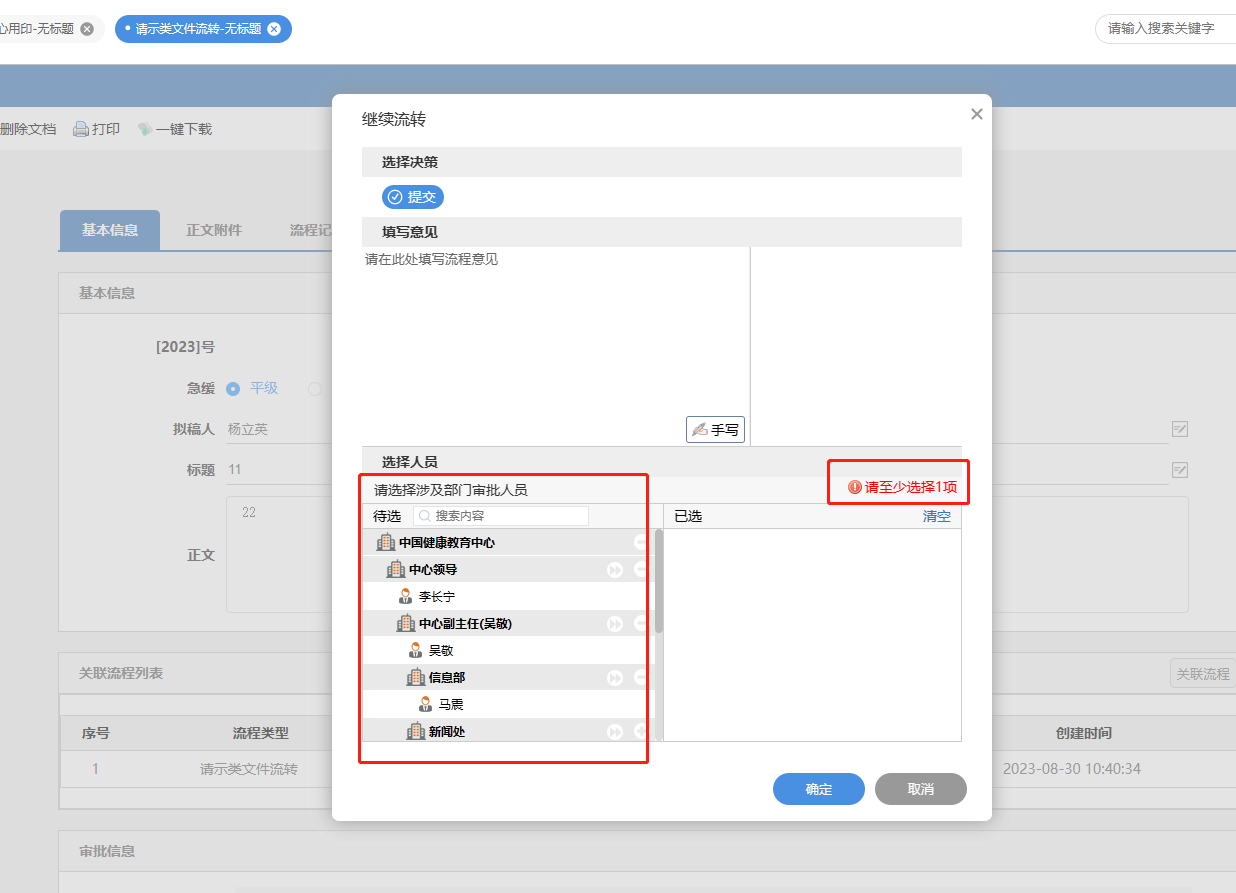Cancel the dialog with 取消
This screenshot has width=1236, height=893.
pyautogui.click(x=920, y=789)
